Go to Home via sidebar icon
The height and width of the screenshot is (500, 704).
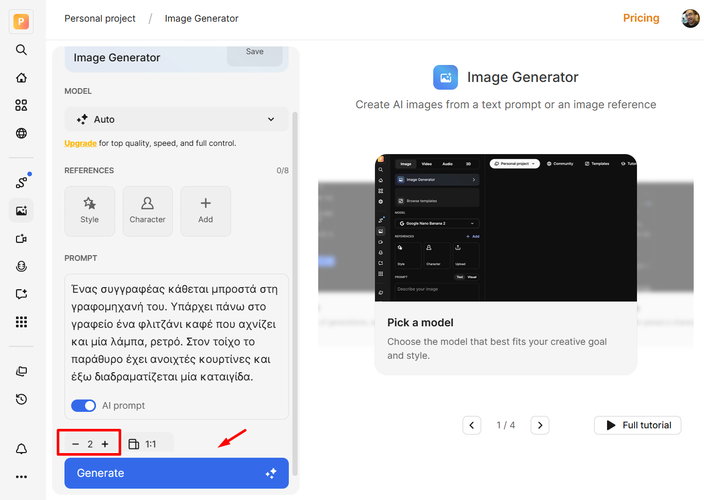tap(21, 78)
